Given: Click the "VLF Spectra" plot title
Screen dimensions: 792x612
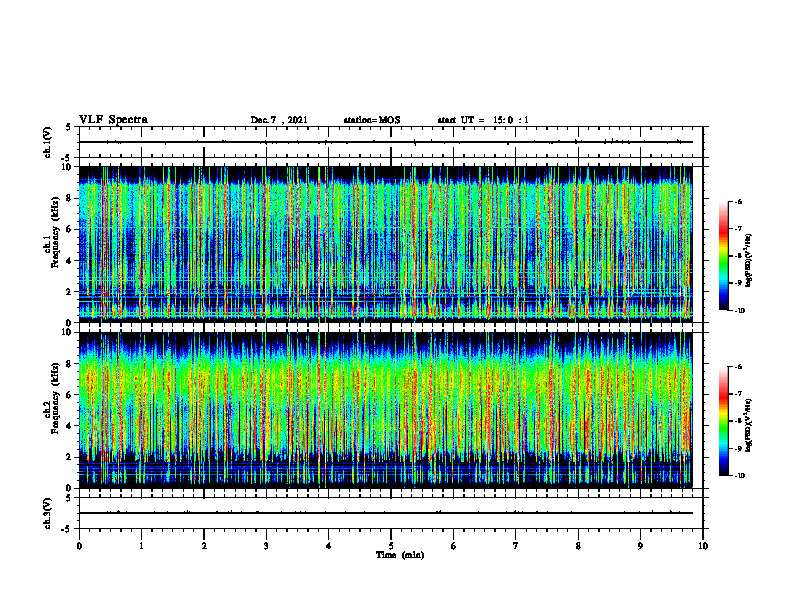Looking at the screenshot, I should [x=113, y=119].
